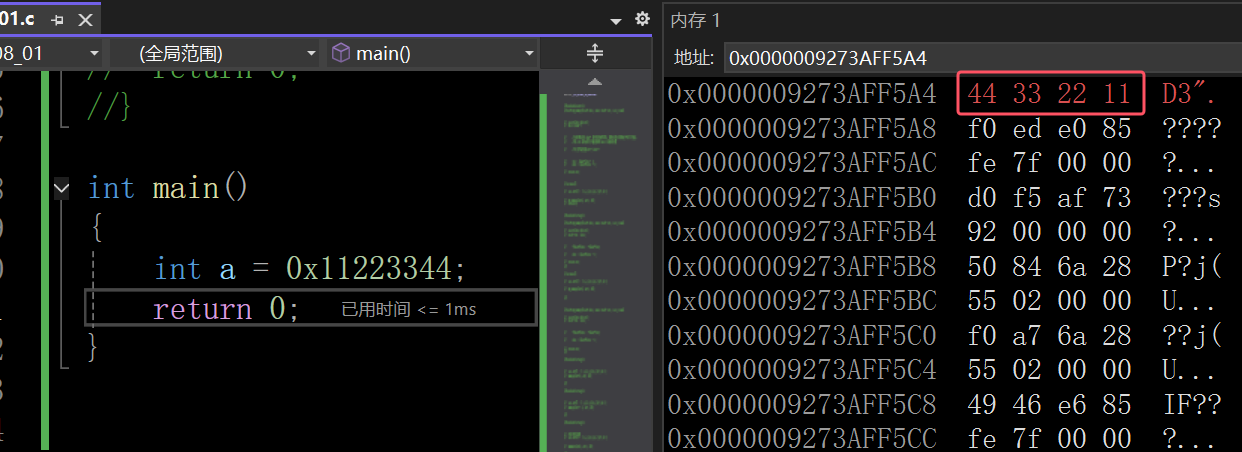Select the 内存 1 panel title
This screenshot has width=1242, height=452.
point(695,20)
